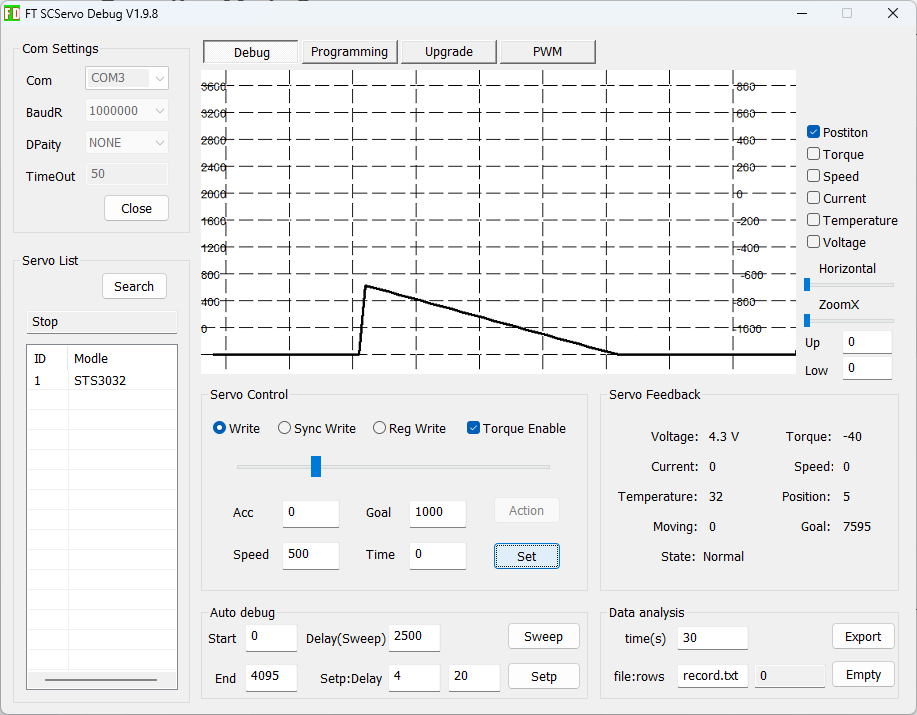Screen dimensions: 917x715
Task: Click the Close port button
Action: pos(136,208)
